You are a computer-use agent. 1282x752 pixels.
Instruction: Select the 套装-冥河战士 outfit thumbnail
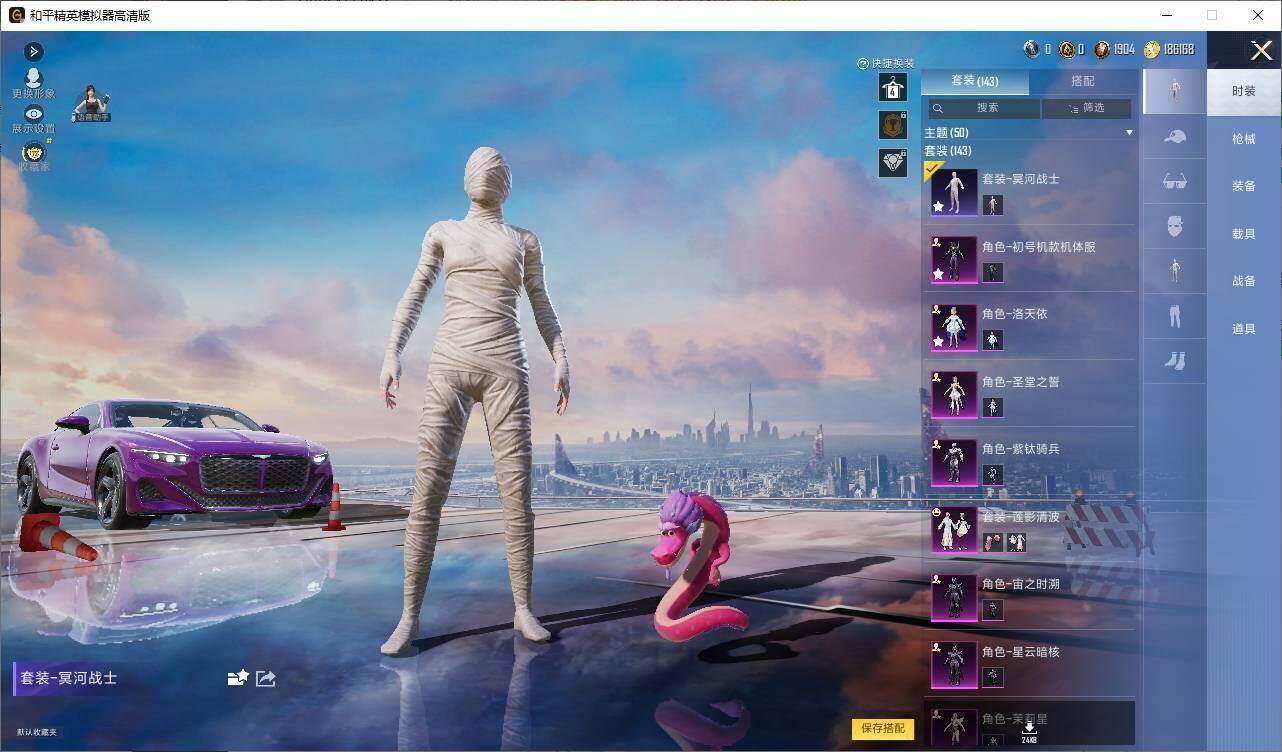pos(954,192)
